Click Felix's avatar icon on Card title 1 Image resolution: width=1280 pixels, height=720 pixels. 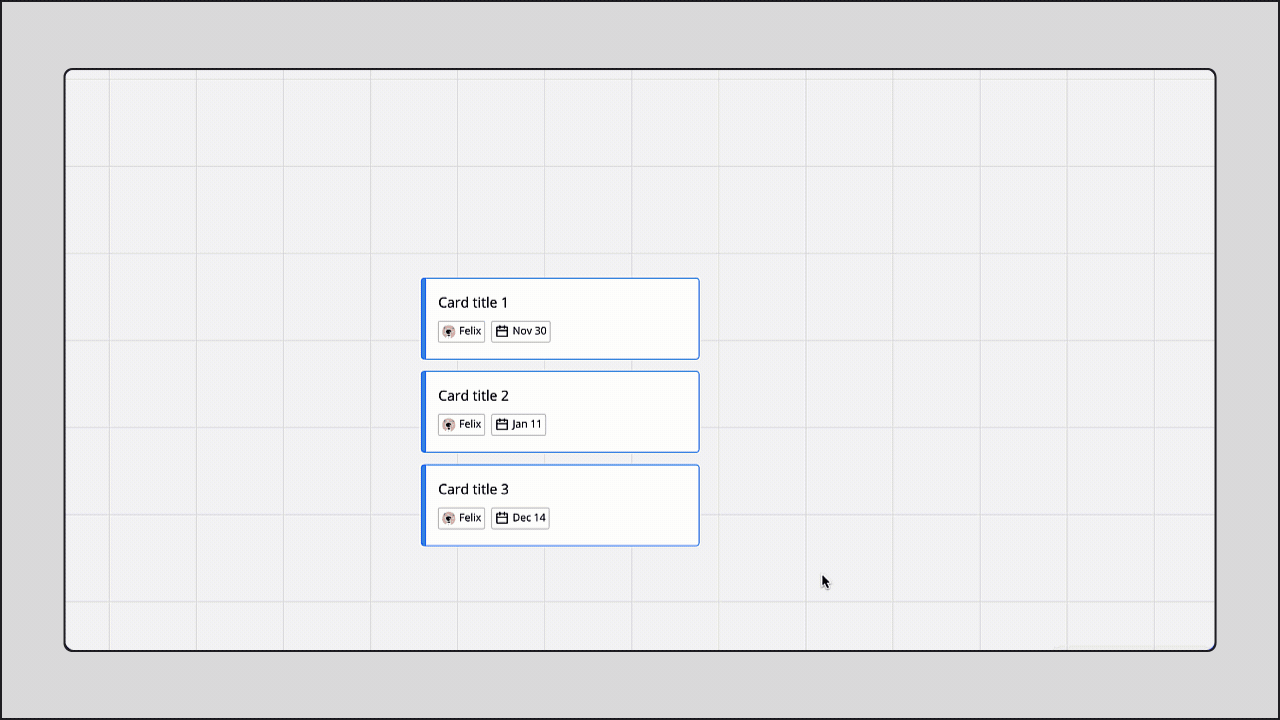pos(449,332)
